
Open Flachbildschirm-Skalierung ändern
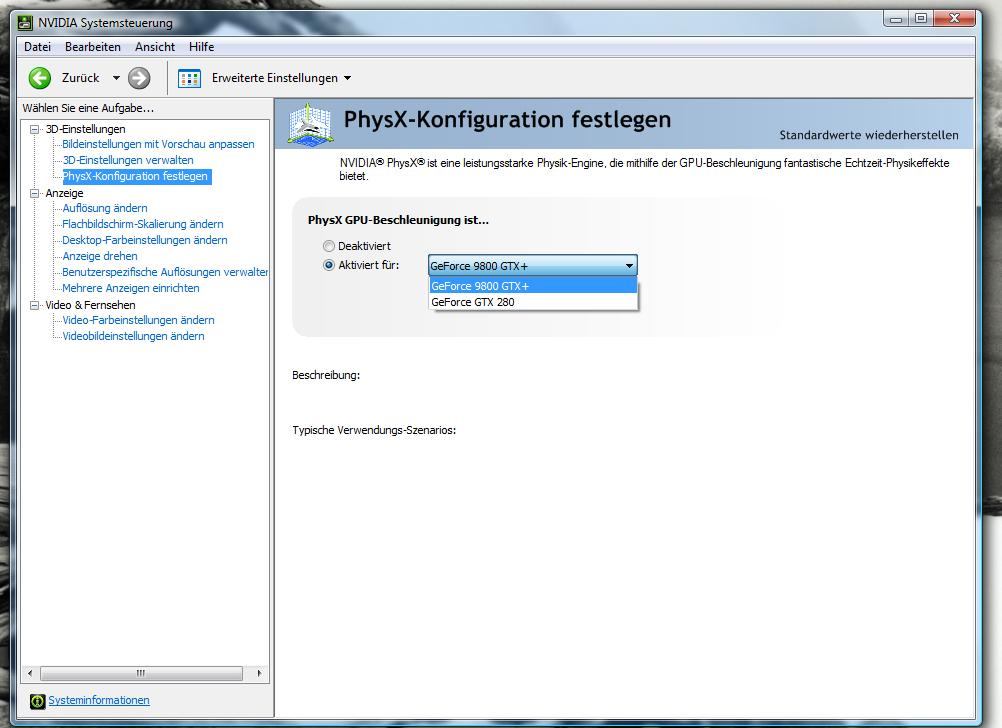143,224
